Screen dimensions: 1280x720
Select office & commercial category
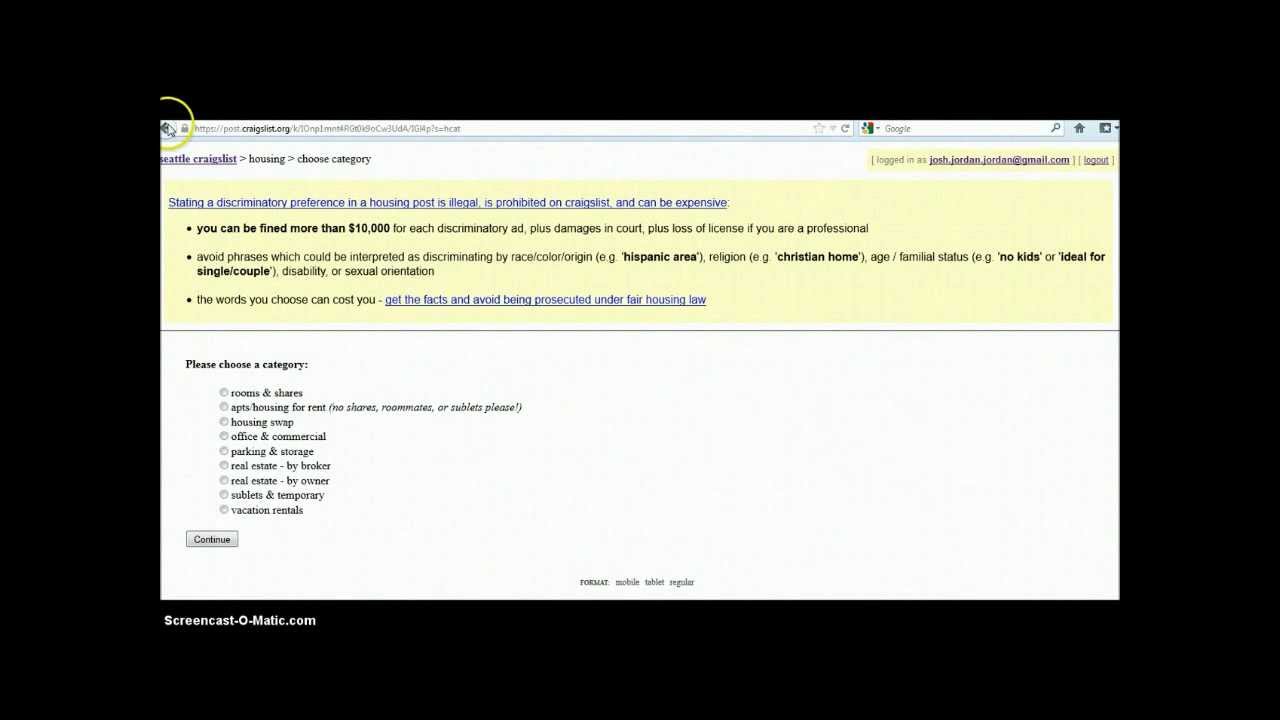click(x=224, y=436)
